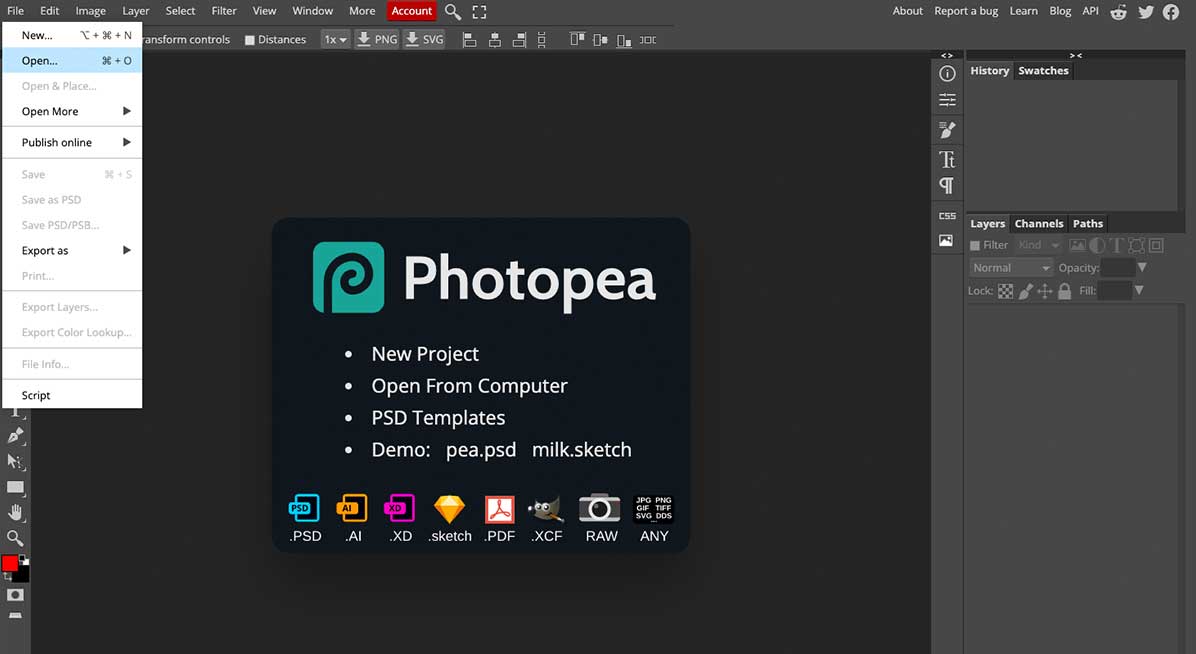Screen dimensions: 1196x654
Task: Toggle adjustment layer filter icon
Action: 1097,245
